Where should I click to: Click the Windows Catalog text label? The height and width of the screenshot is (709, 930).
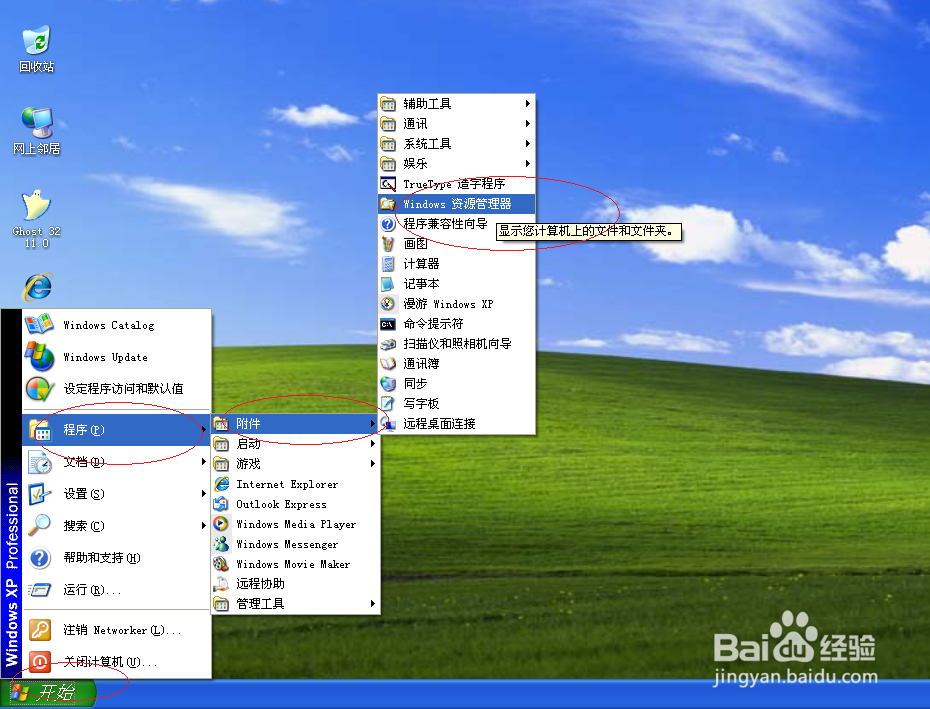coord(109,325)
